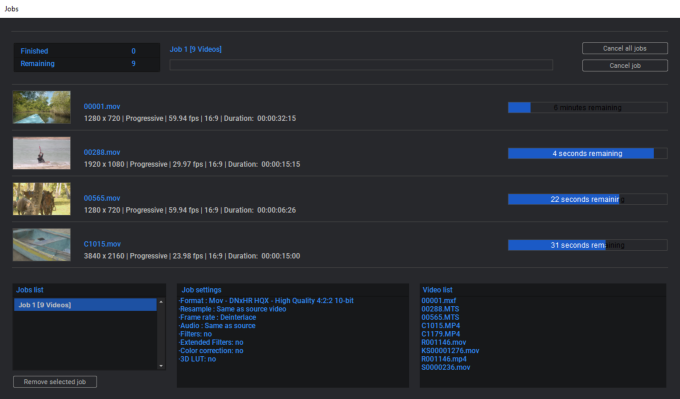Click the Format DNxHR HQX setting line
The image size is (680, 399).
tap(266, 301)
